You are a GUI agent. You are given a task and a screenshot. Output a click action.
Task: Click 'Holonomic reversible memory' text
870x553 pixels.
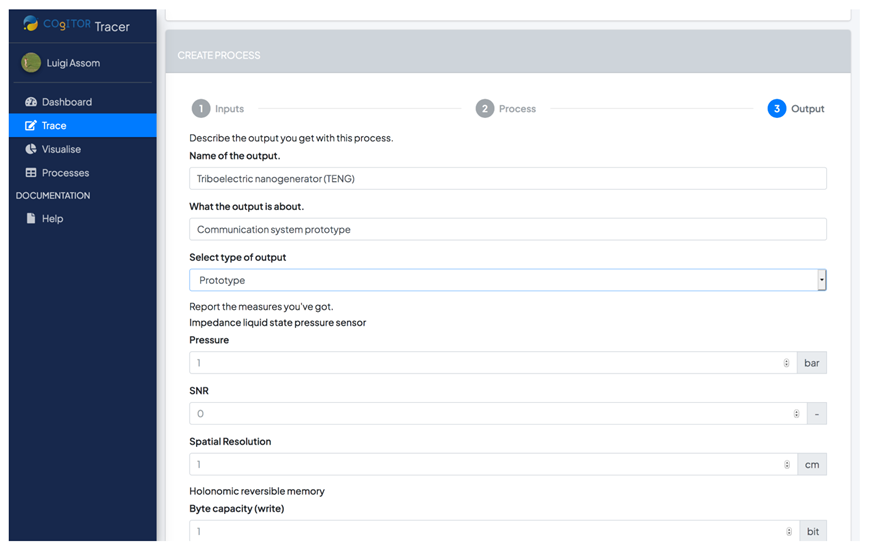pyautogui.click(x=257, y=491)
